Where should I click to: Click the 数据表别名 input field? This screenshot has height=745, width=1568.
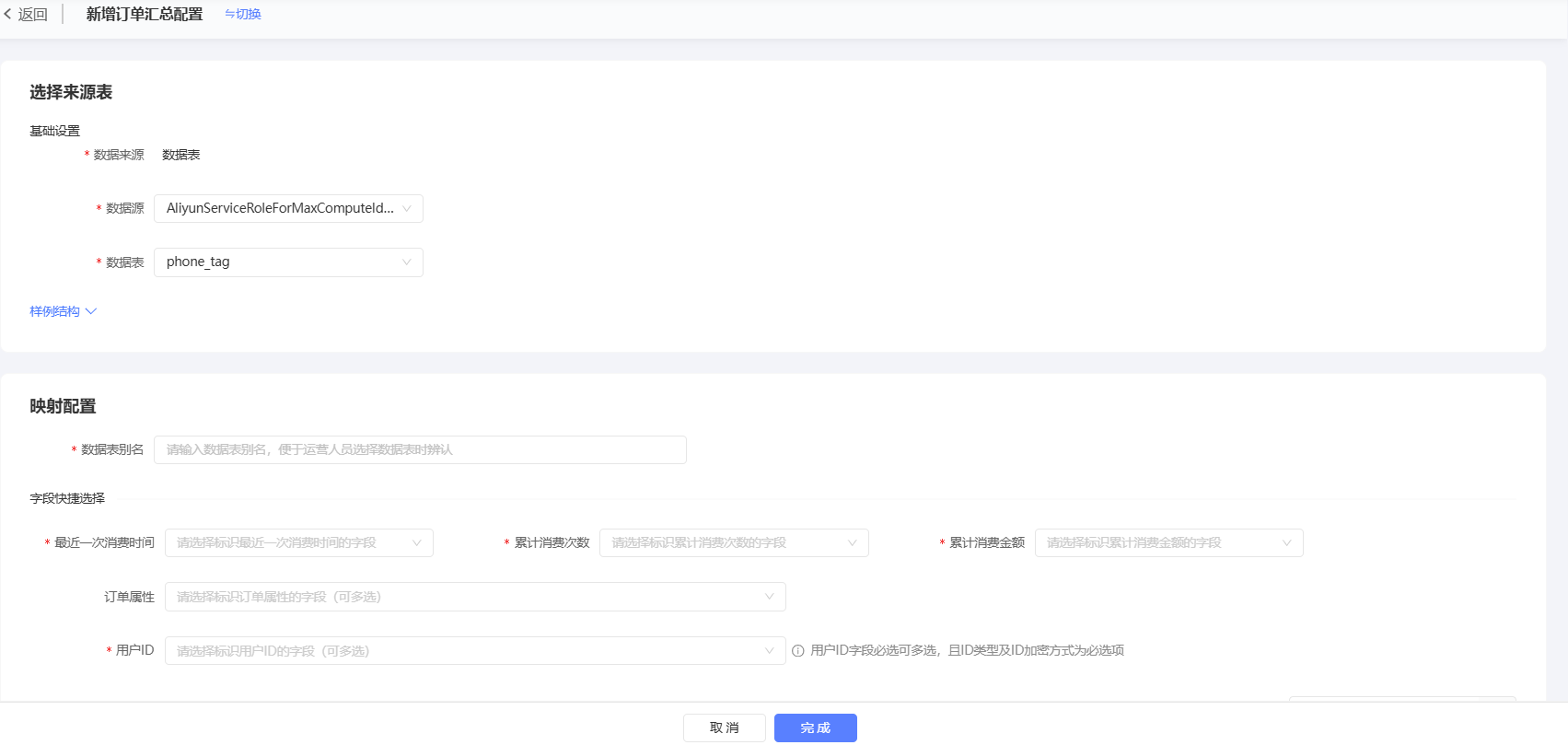tap(420, 449)
